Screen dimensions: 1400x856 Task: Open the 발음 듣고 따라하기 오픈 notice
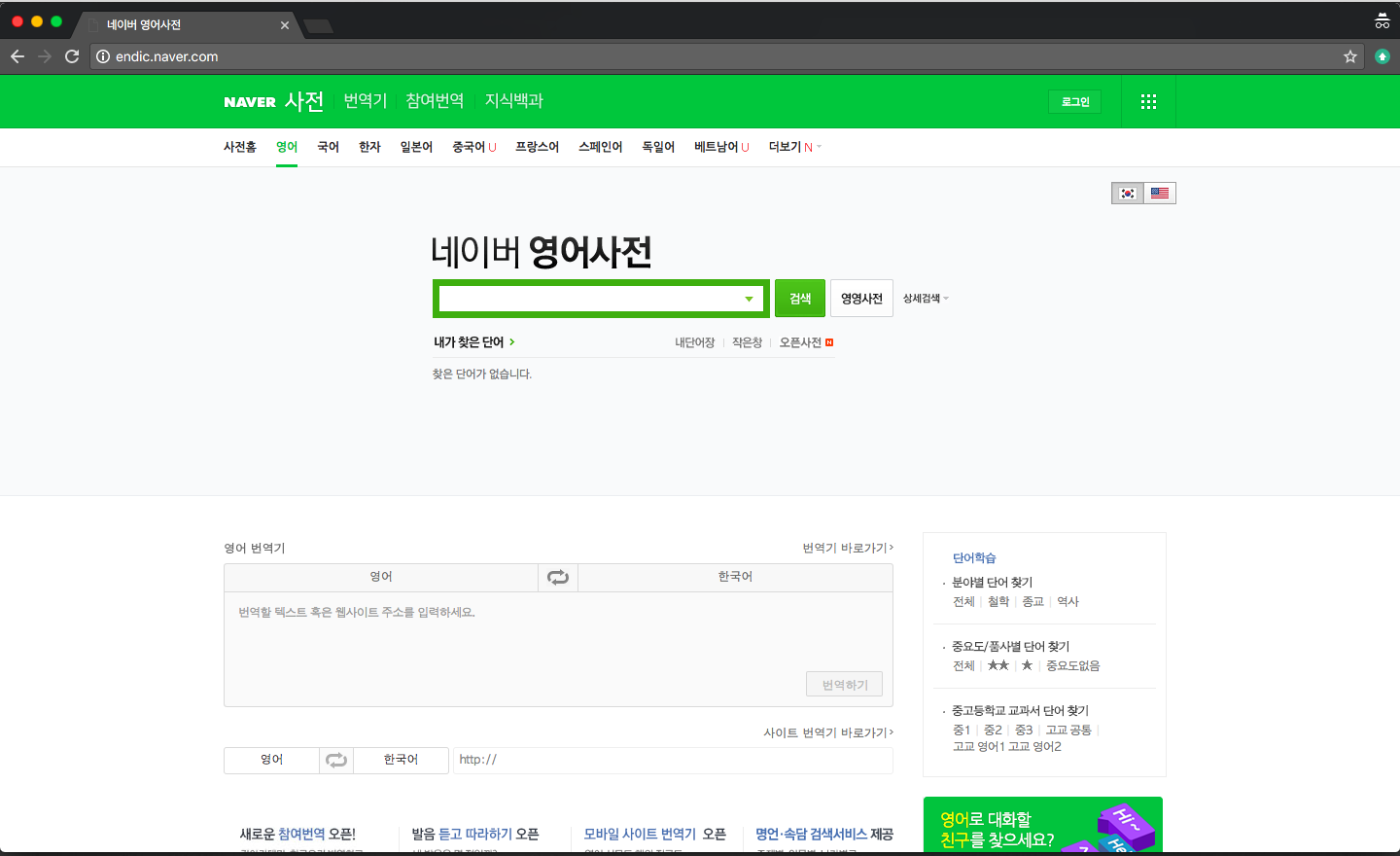(475, 835)
